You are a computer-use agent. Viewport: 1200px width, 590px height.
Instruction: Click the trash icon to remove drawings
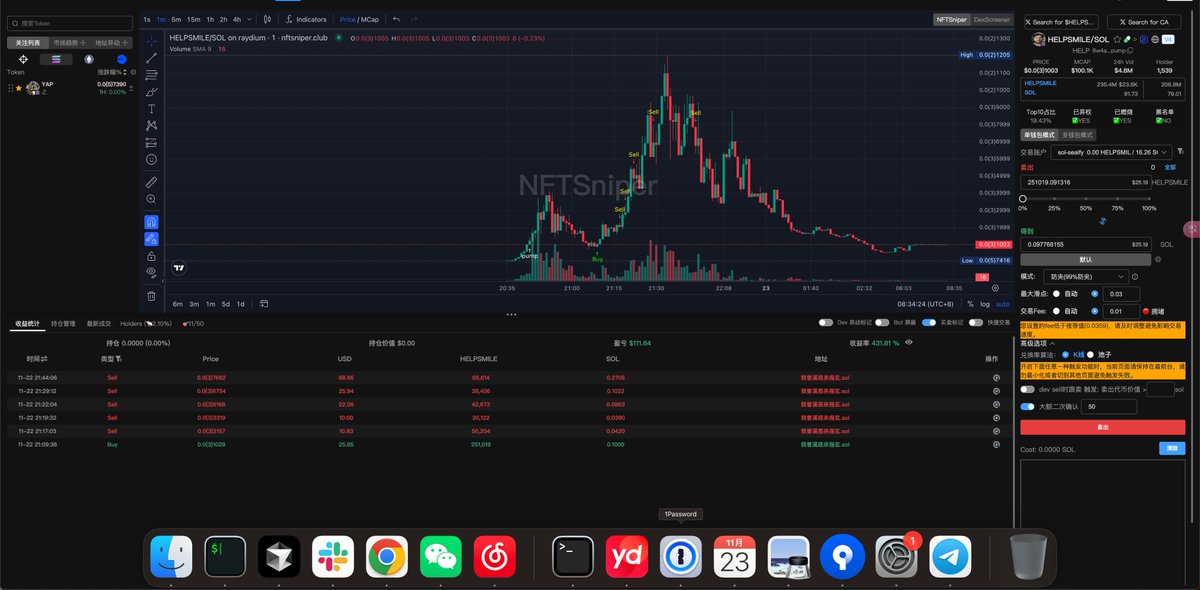pyautogui.click(x=151, y=295)
